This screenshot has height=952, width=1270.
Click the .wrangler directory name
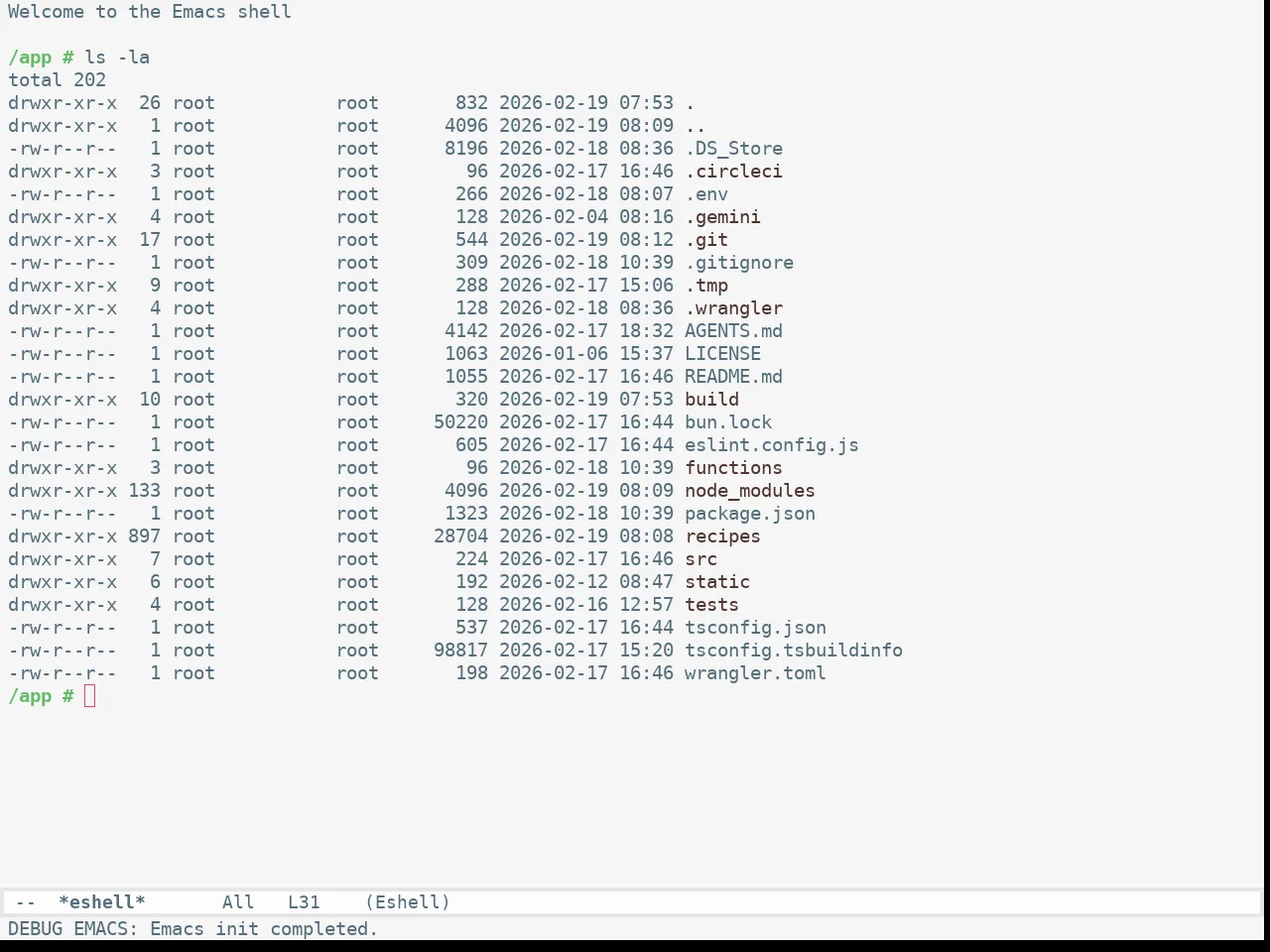pyautogui.click(x=734, y=308)
